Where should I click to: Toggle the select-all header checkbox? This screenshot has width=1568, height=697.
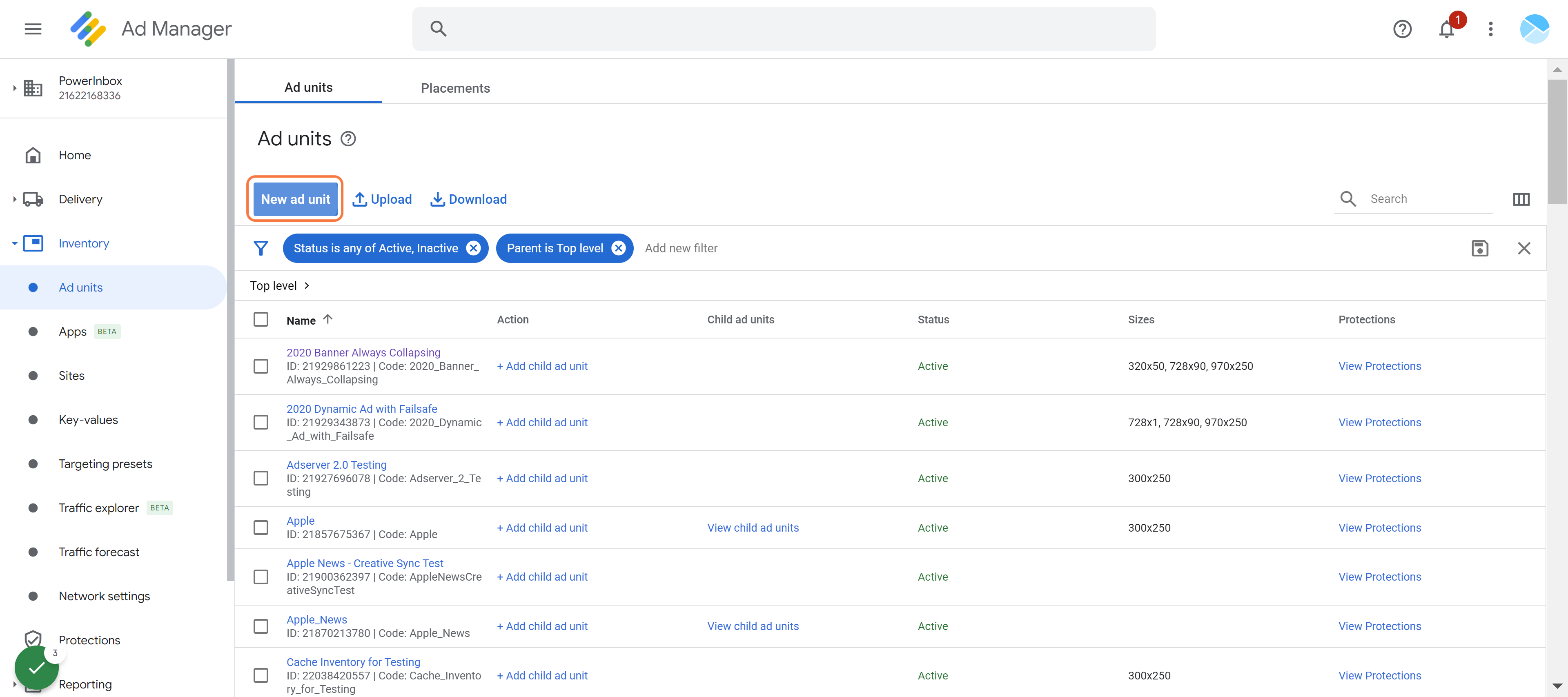coord(261,320)
